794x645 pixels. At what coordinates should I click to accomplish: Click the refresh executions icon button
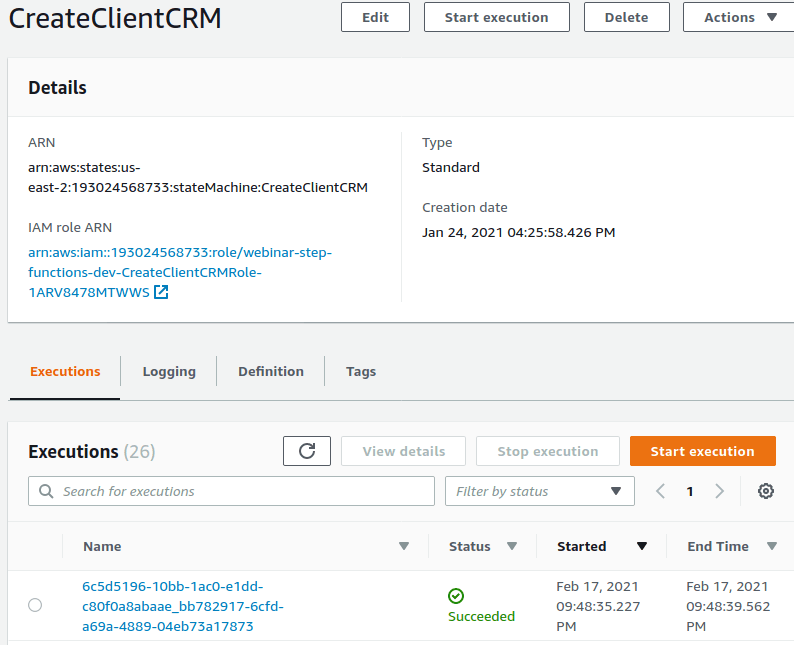tap(307, 451)
